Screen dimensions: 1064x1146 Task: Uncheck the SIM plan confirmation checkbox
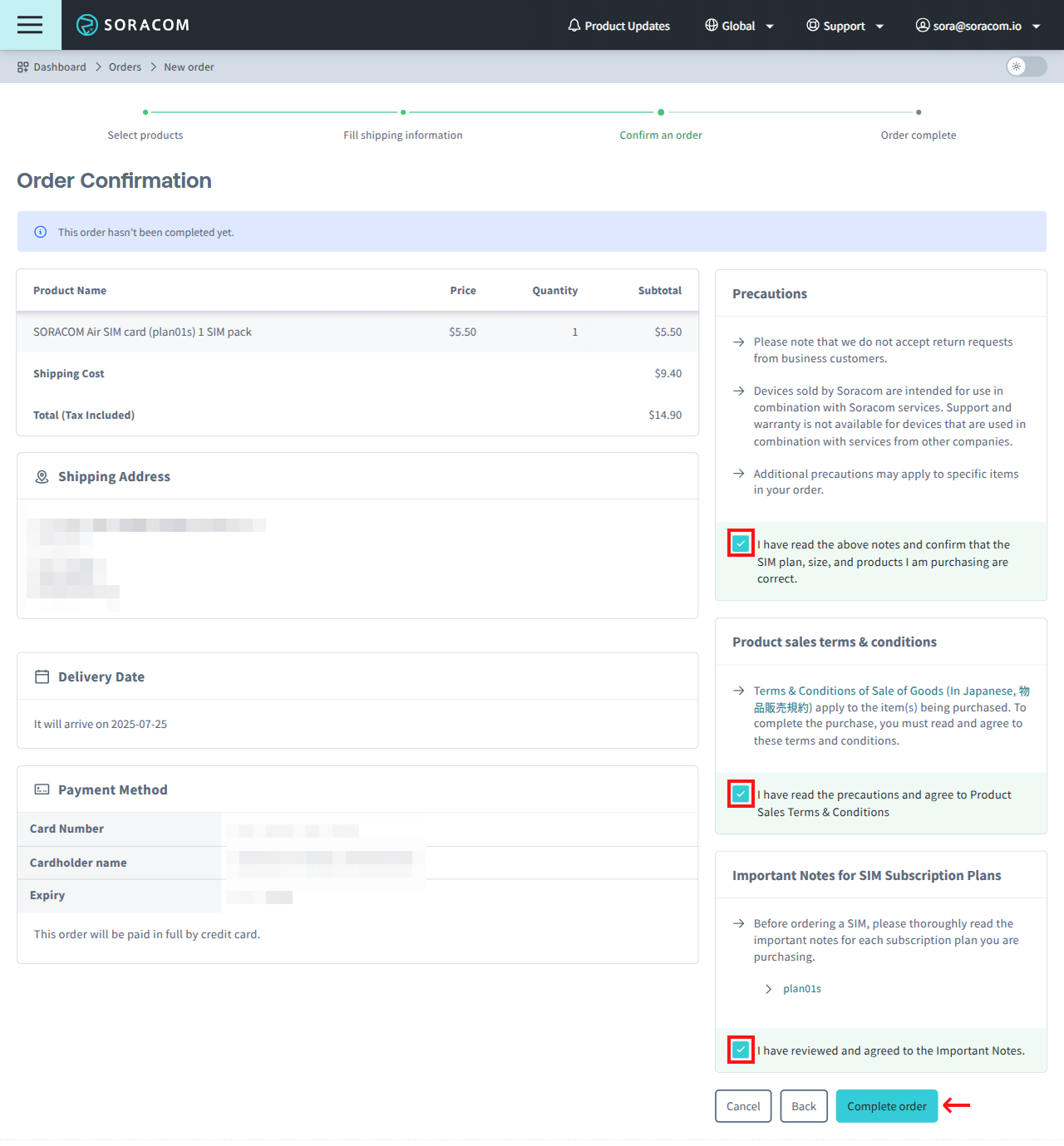click(x=740, y=543)
